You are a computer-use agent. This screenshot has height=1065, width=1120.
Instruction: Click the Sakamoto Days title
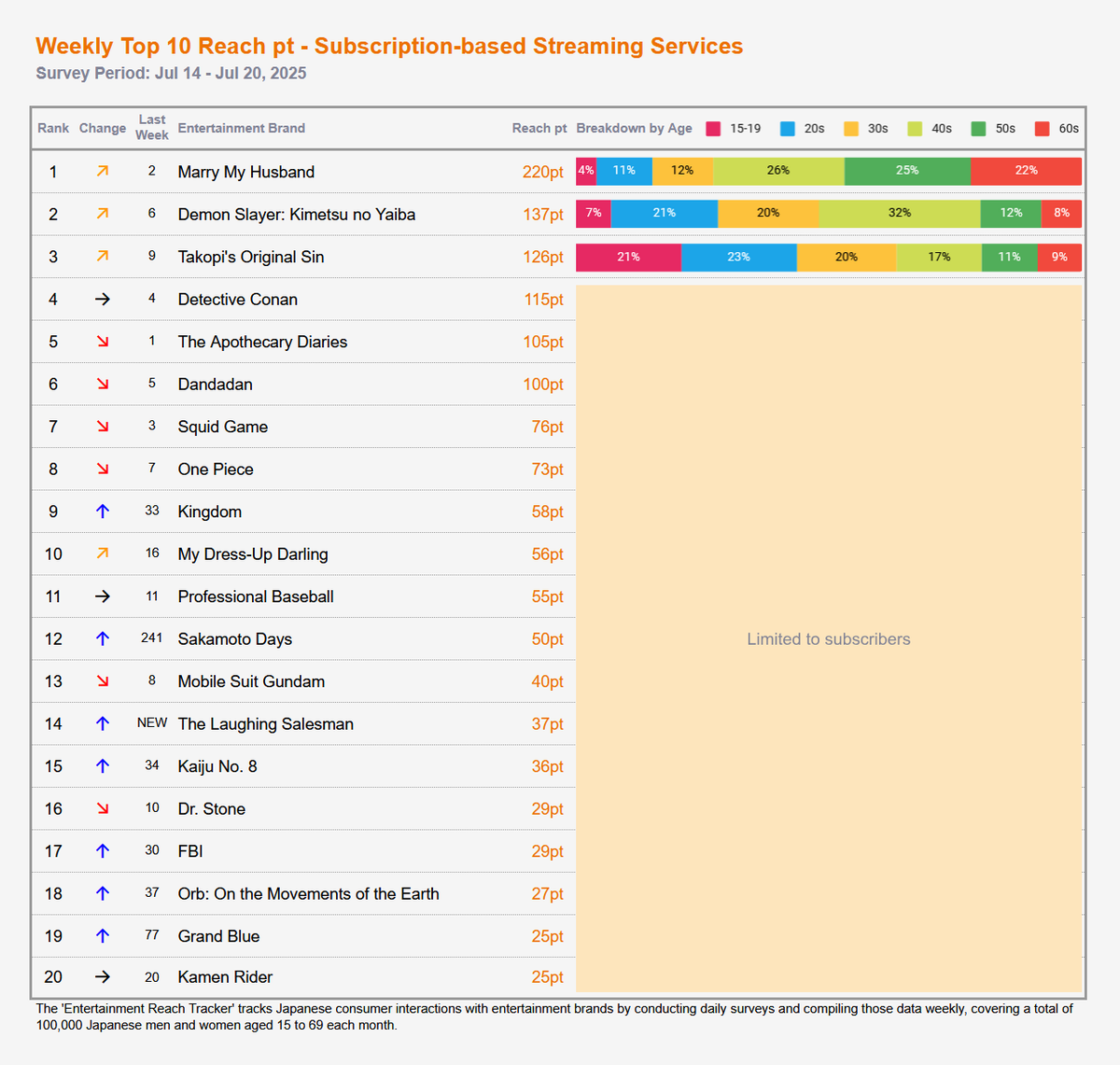(235, 639)
